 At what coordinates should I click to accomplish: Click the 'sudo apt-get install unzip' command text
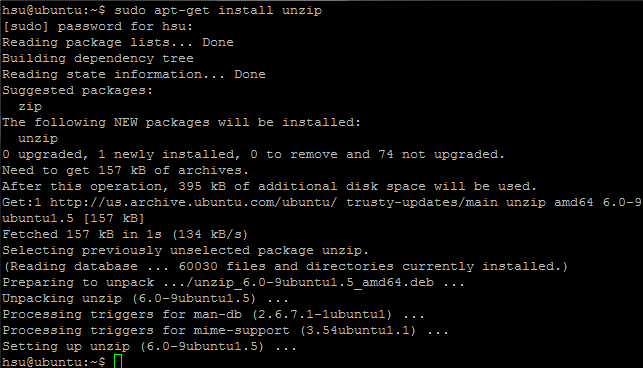(x=218, y=10)
